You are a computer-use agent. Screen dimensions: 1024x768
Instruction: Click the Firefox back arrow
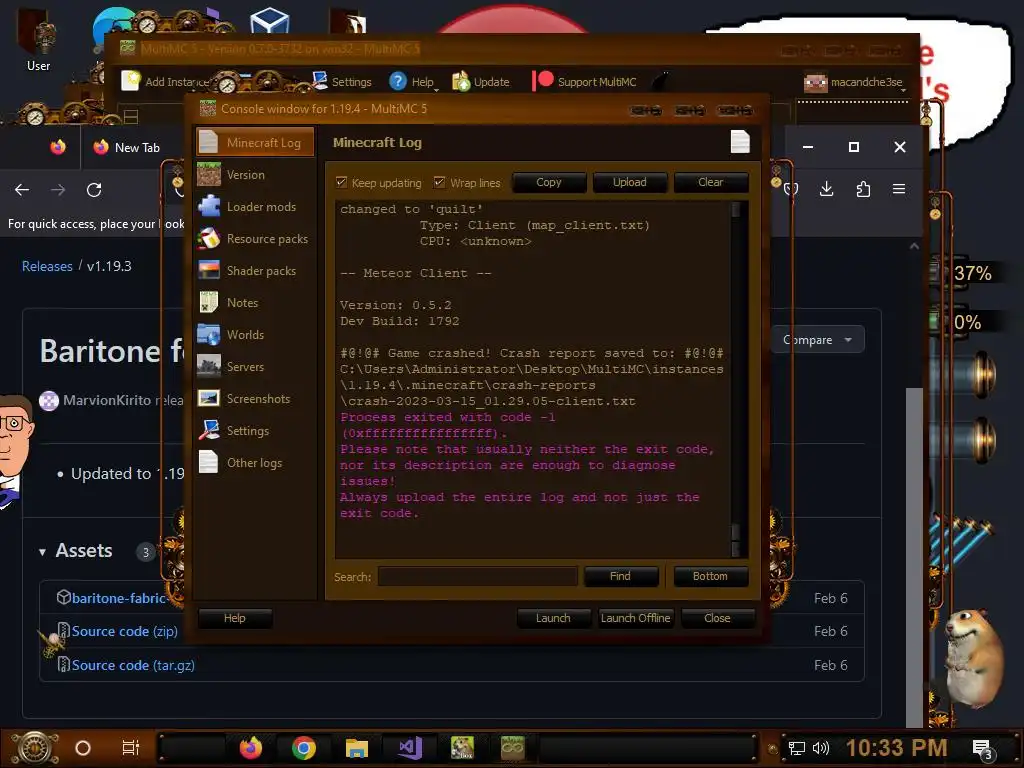tap(22, 189)
